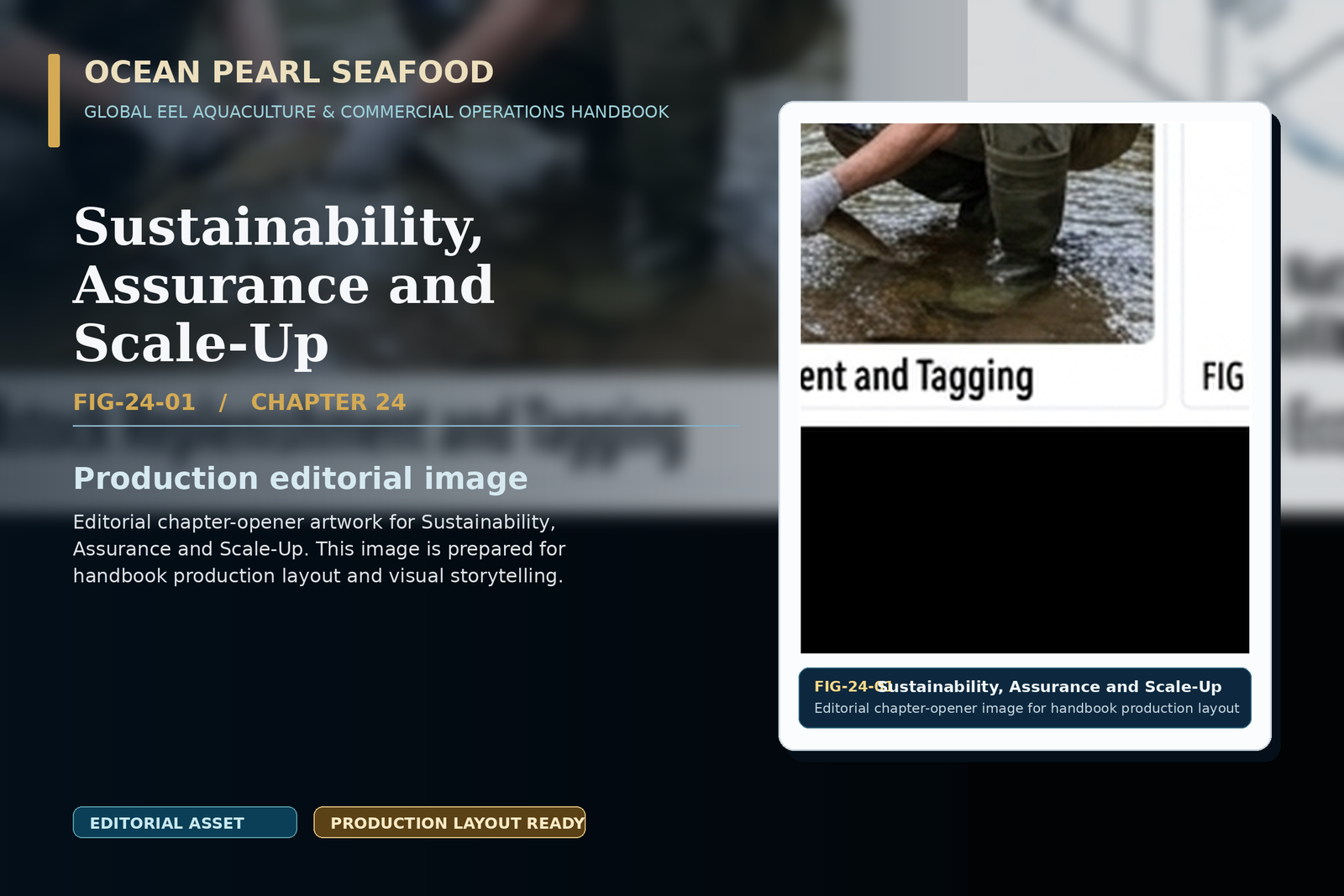Select the CHAPTER 24 label
The image size is (1344, 896).
click(328, 402)
